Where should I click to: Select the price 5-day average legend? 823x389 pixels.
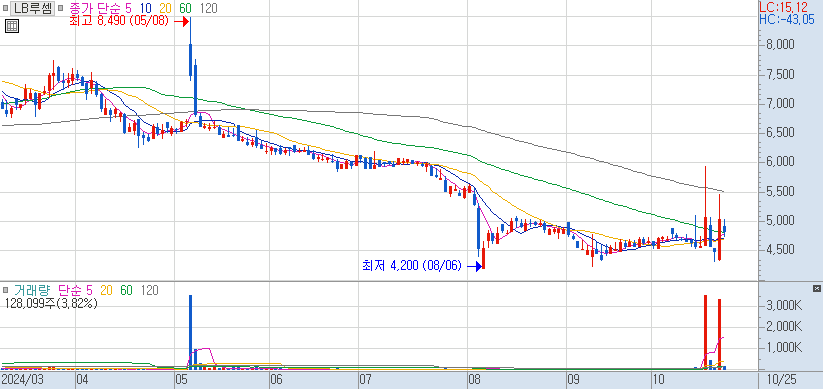[x=128, y=8]
